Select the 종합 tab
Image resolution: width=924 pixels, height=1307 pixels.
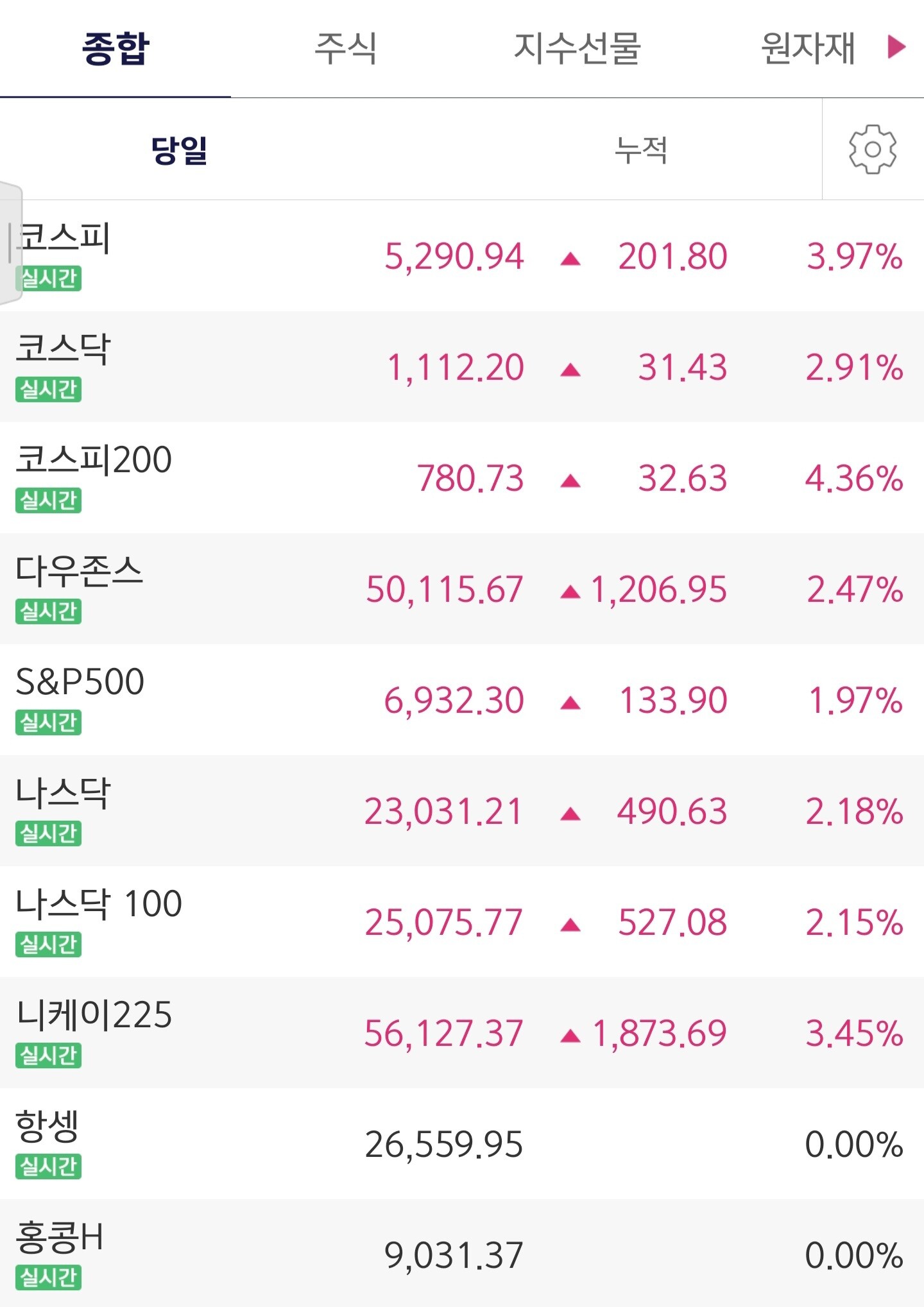pos(116,48)
